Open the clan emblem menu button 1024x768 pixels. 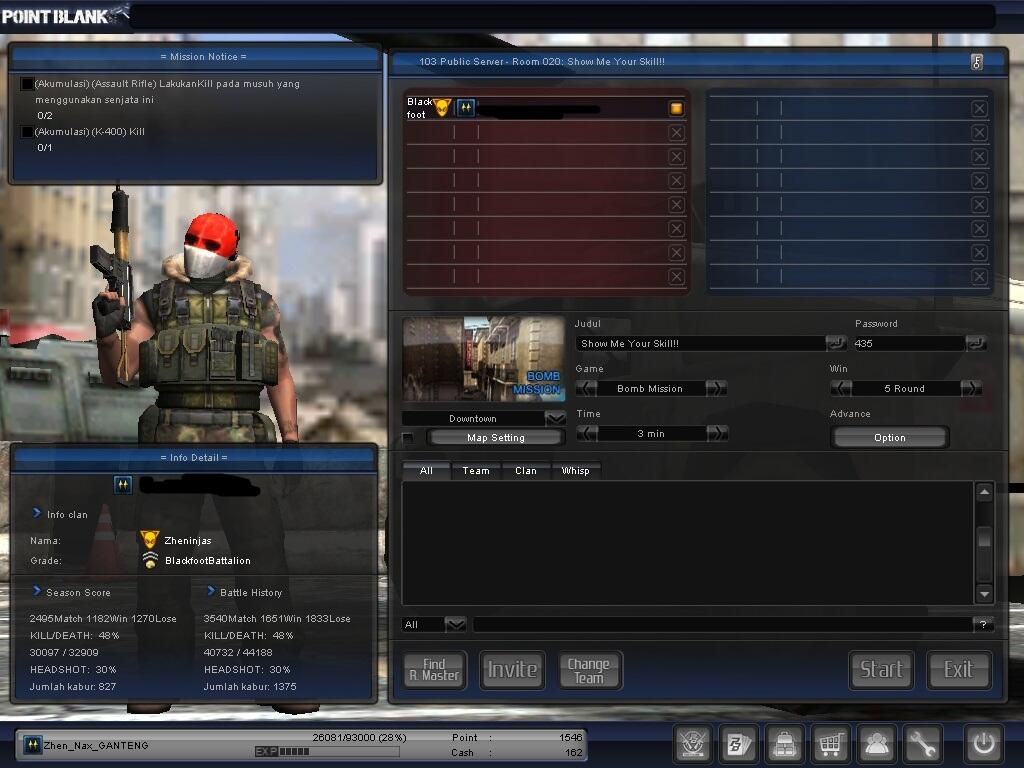pos(692,743)
